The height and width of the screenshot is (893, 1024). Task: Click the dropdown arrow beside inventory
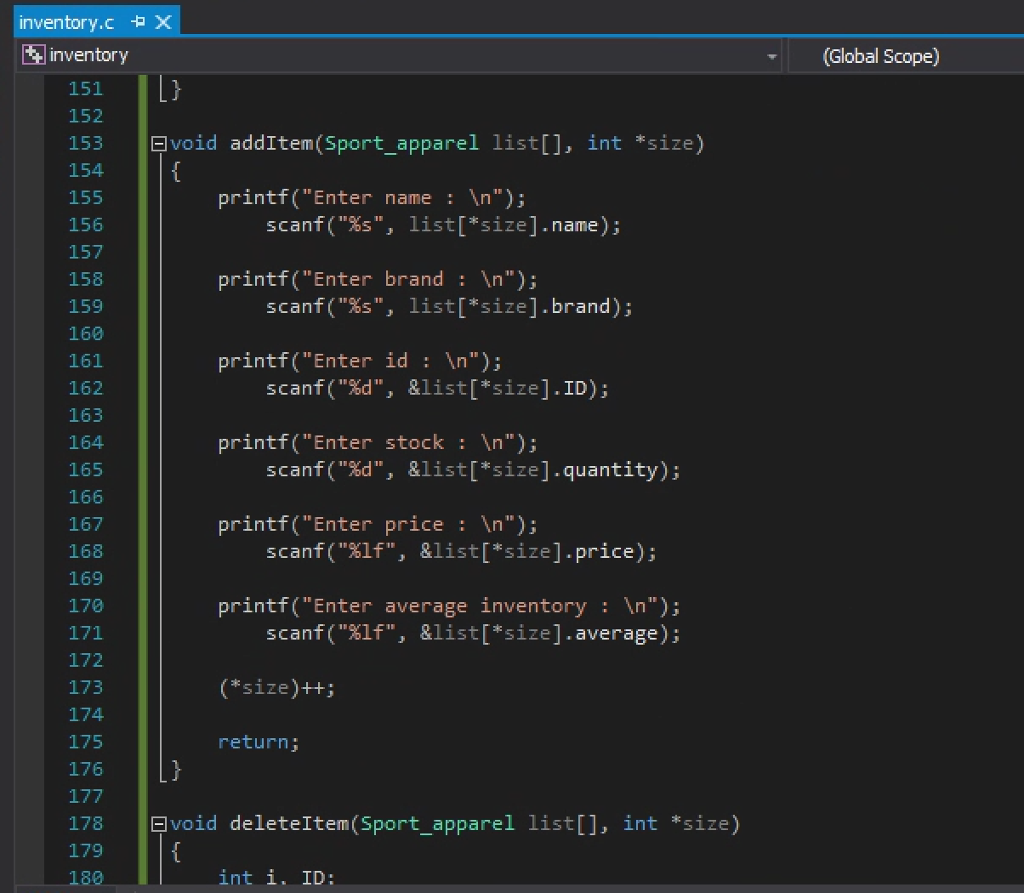tap(774, 57)
